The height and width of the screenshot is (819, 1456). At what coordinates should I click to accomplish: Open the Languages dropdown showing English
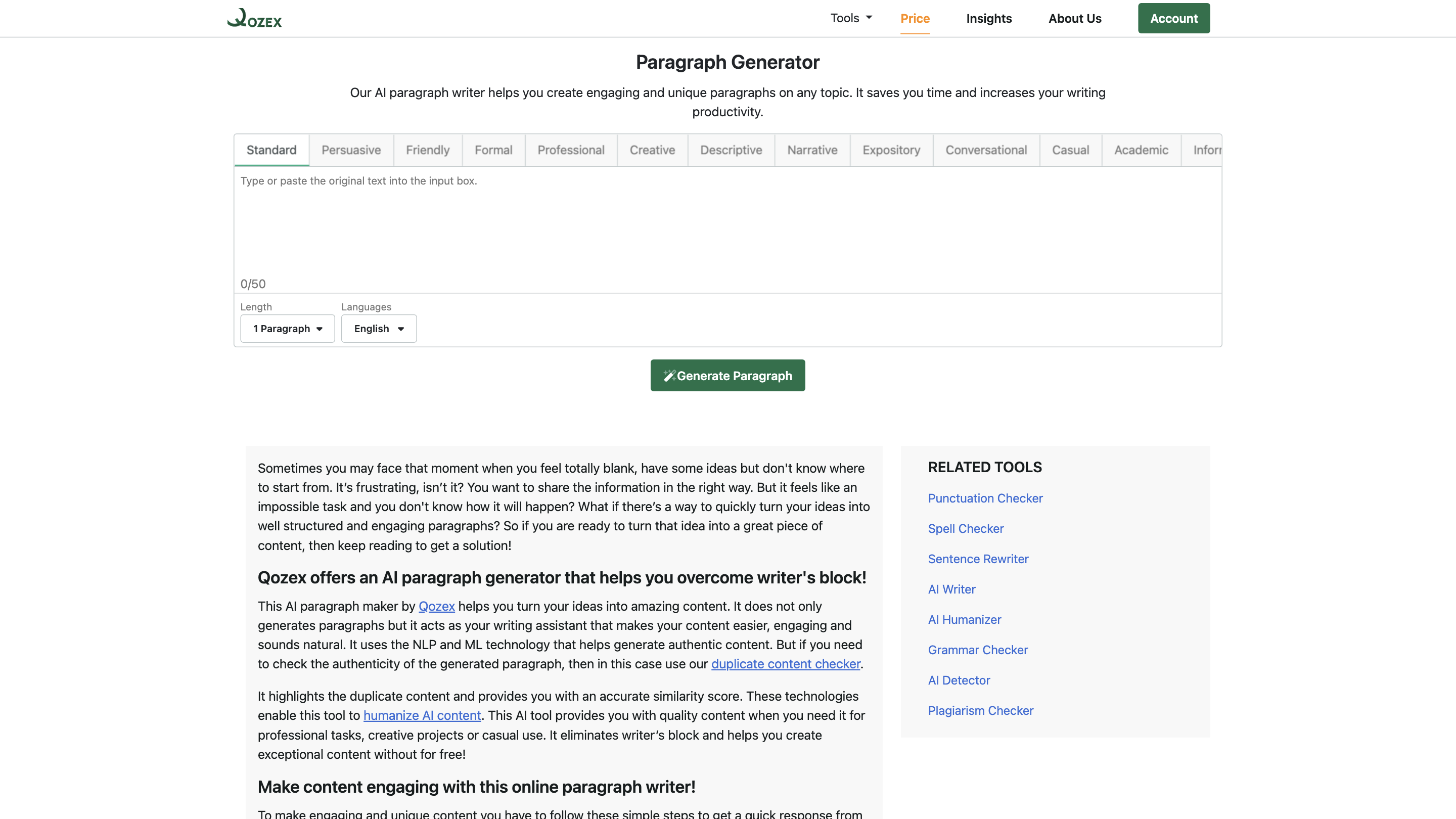[378, 329]
